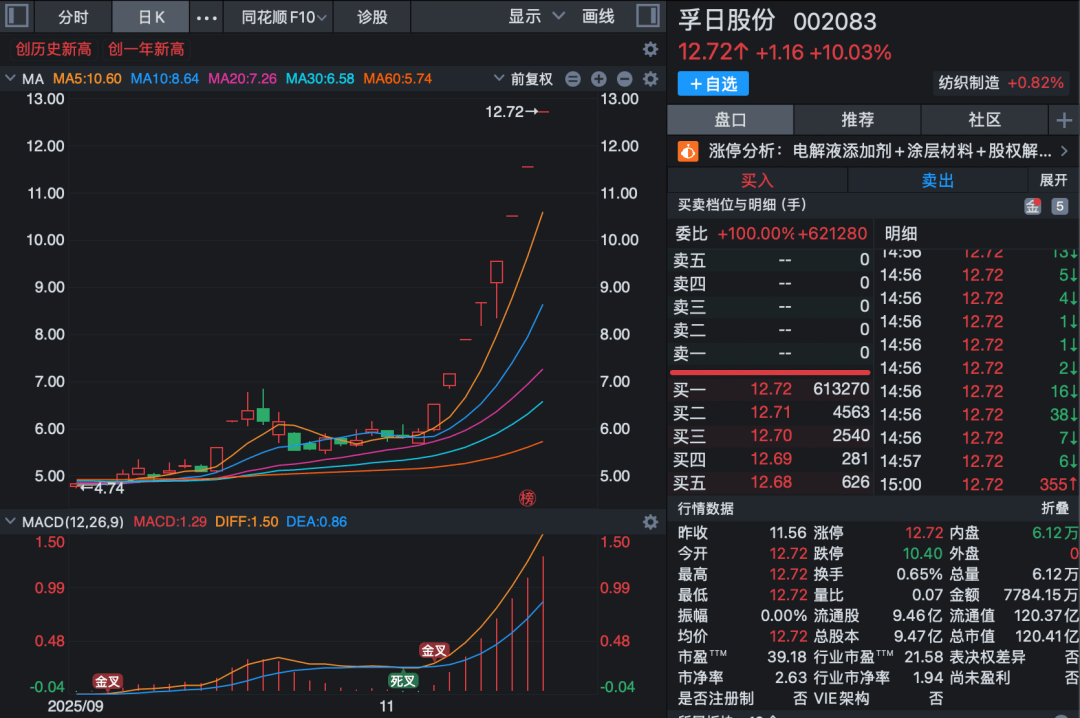The width and height of the screenshot is (1080, 718).
Task: Open the 诊股 stock diagnosis tab
Action: [x=372, y=17]
